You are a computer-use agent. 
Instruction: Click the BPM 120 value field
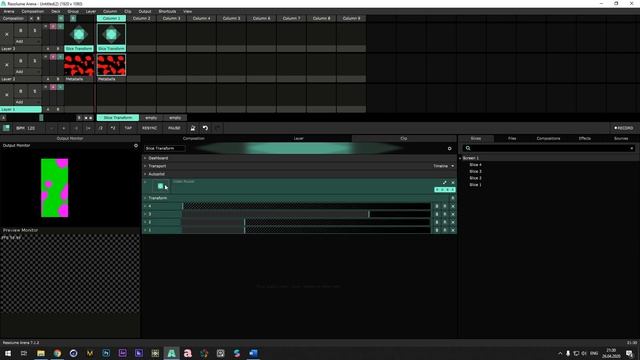(26, 128)
